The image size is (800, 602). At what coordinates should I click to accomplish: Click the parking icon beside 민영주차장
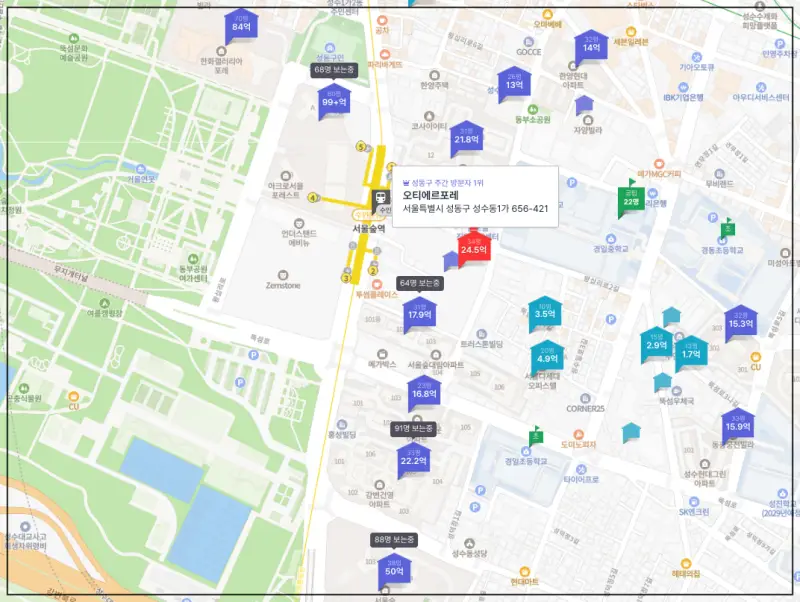point(780,44)
